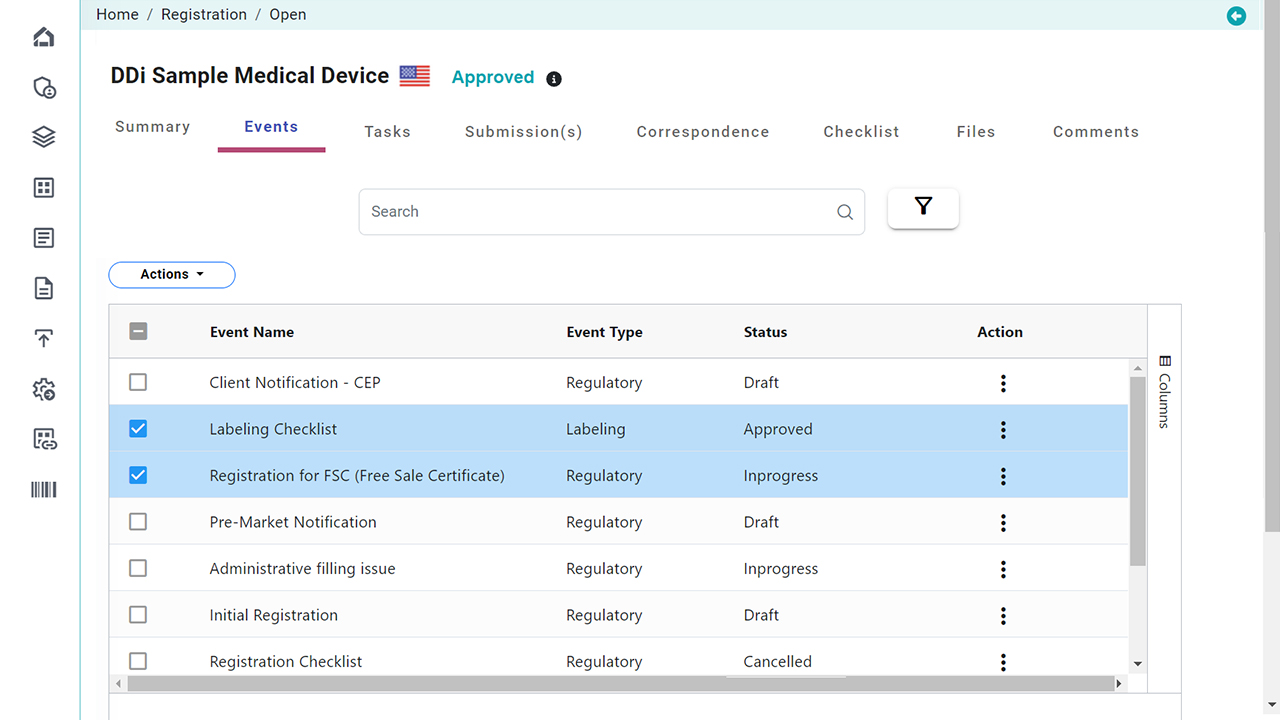Click the home icon in sidebar
Viewport: 1280px width, 720px height.
(x=44, y=38)
